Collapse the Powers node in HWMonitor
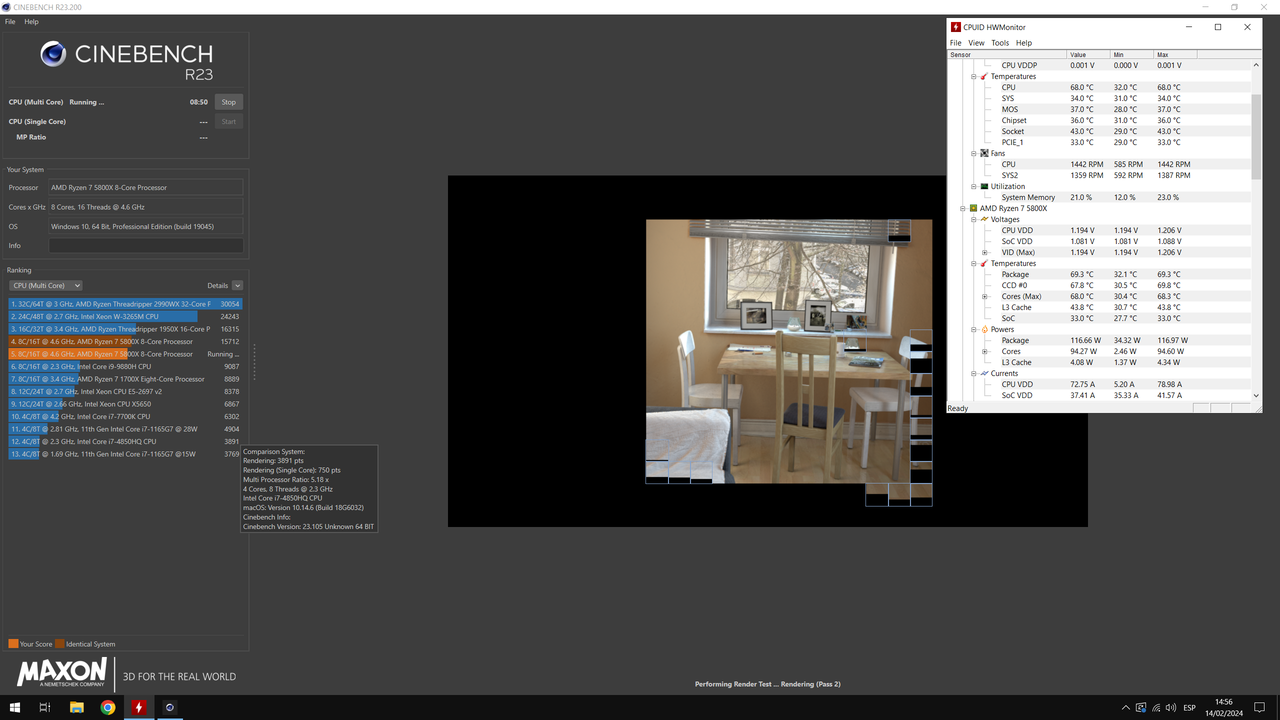 (974, 329)
